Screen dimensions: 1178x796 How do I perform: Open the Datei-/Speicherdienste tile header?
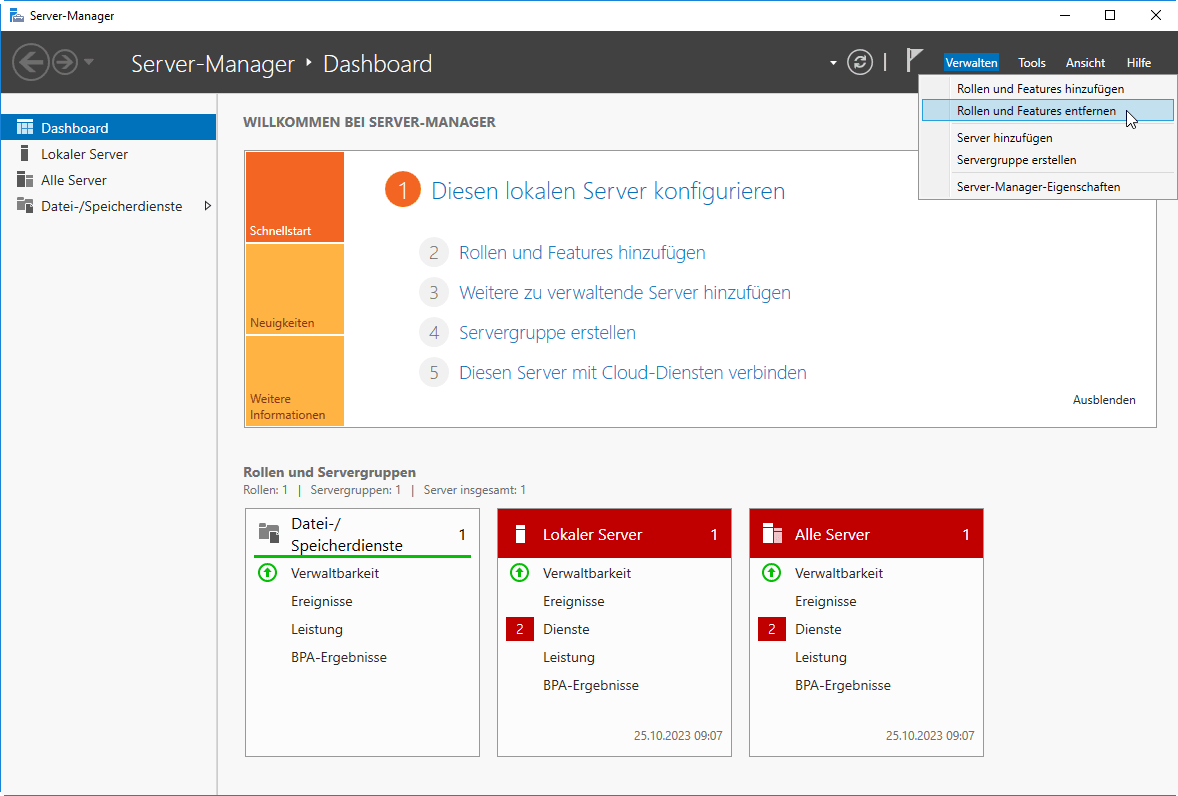(346, 535)
